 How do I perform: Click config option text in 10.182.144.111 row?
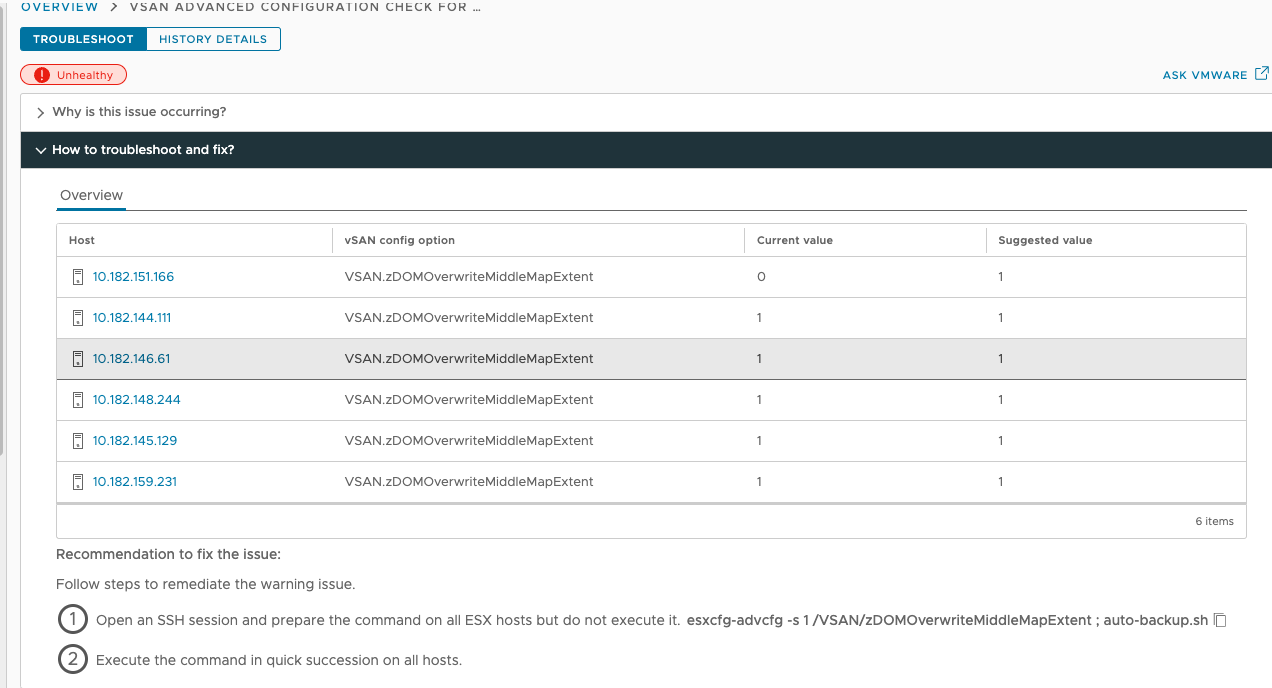click(469, 318)
